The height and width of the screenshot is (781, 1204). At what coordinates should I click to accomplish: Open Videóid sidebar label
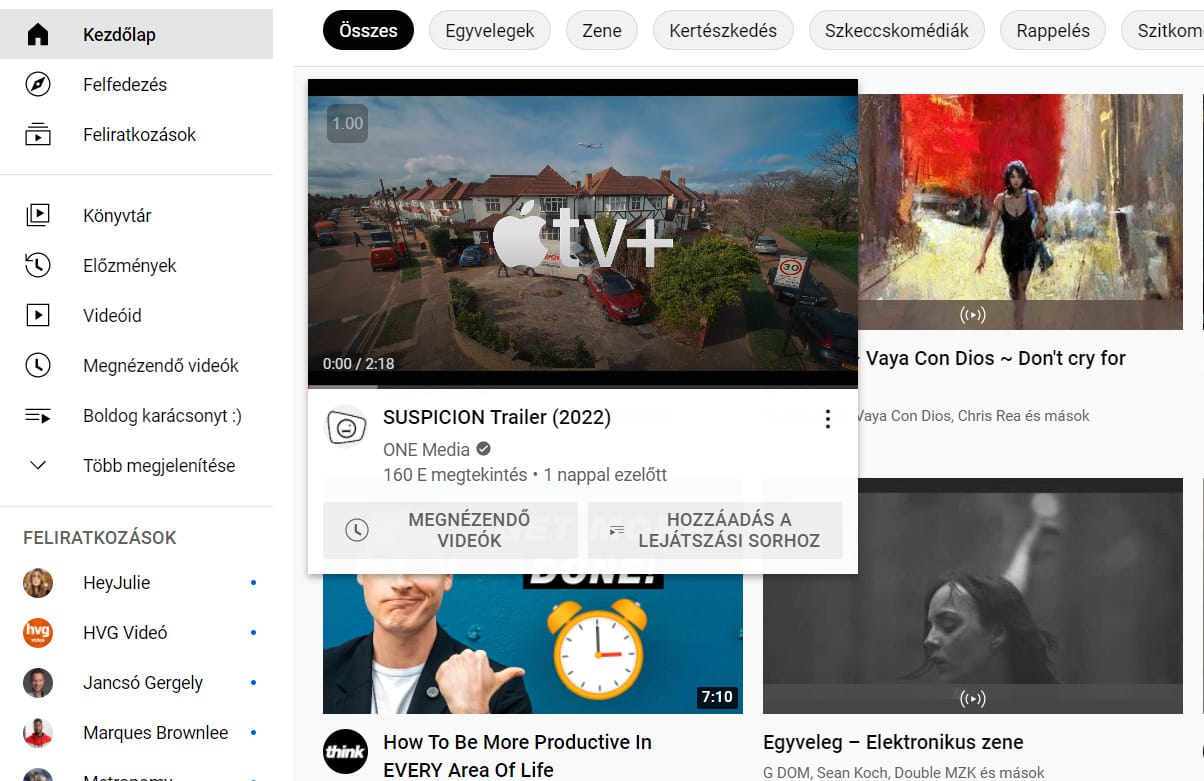112,315
